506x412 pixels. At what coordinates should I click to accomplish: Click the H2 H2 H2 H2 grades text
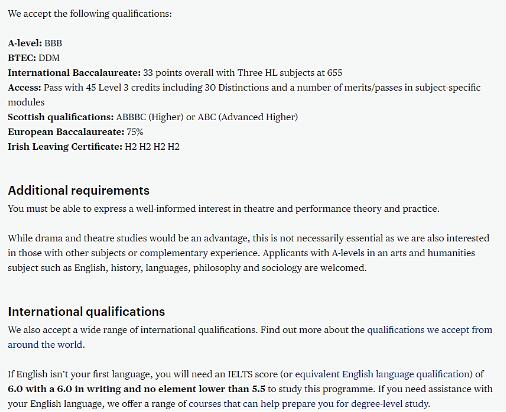[152, 147]
